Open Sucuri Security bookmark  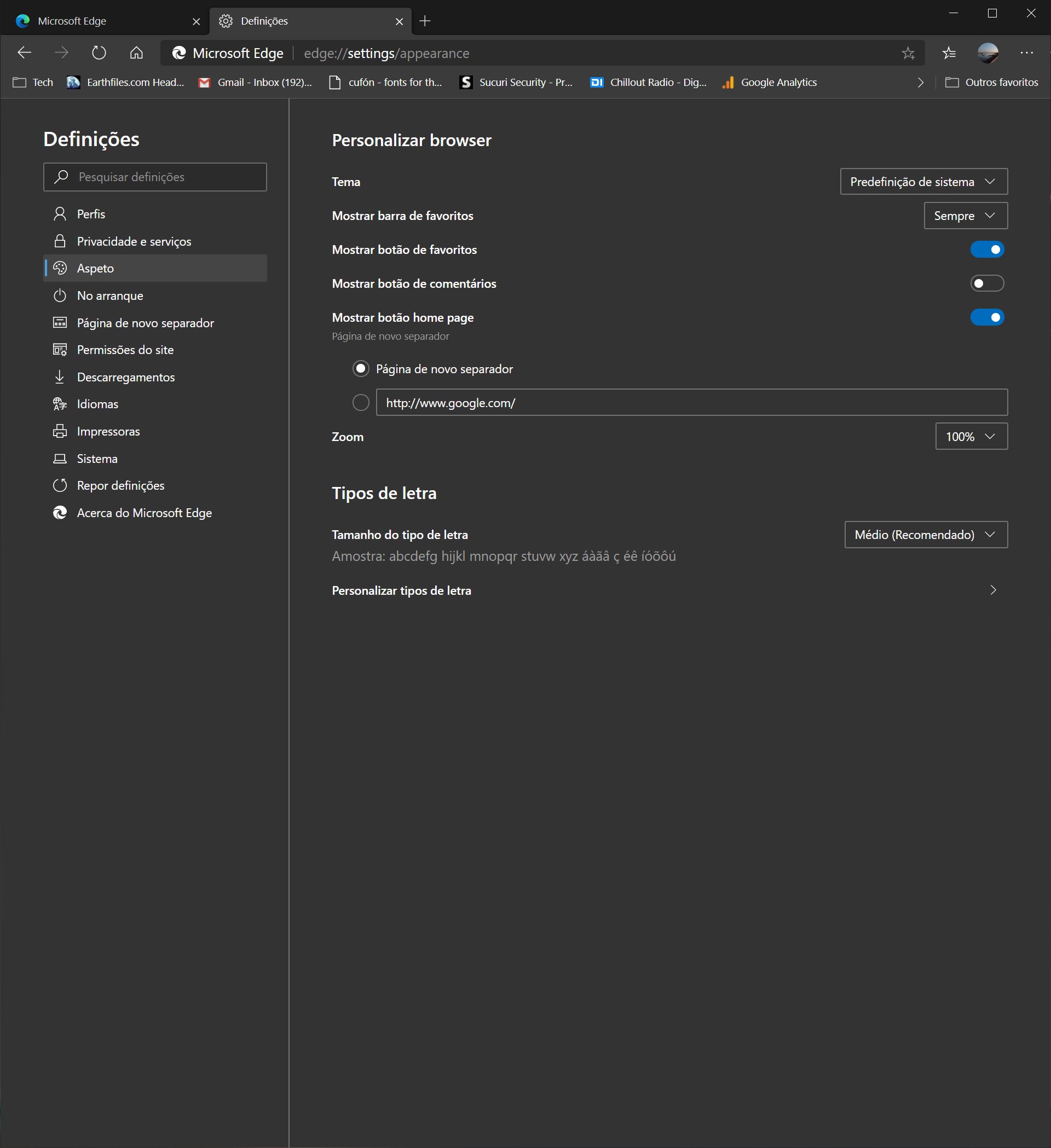pyautogui.click(x=516, y=83)
